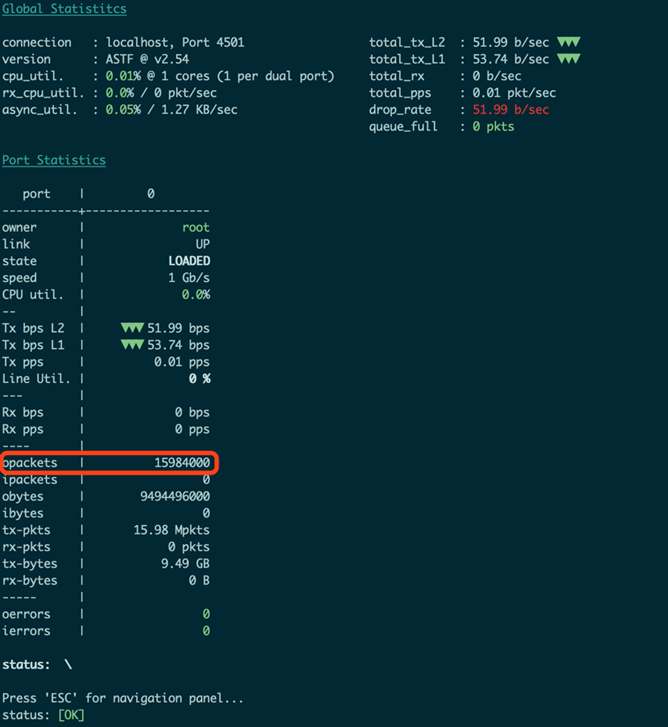The width and height of the screenshot is (668, 727).
Task: Click the 'Line Util.' row label
Action: point(37,379)
